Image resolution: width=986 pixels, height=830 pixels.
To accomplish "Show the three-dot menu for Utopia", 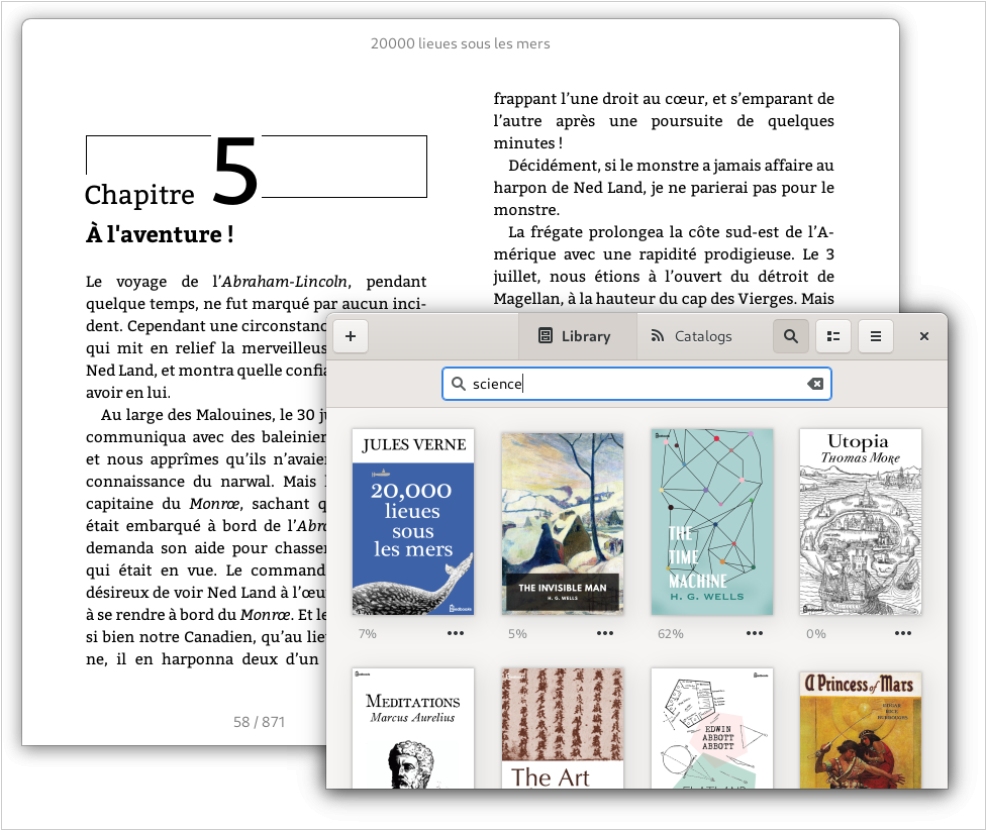I will (903, 633).
